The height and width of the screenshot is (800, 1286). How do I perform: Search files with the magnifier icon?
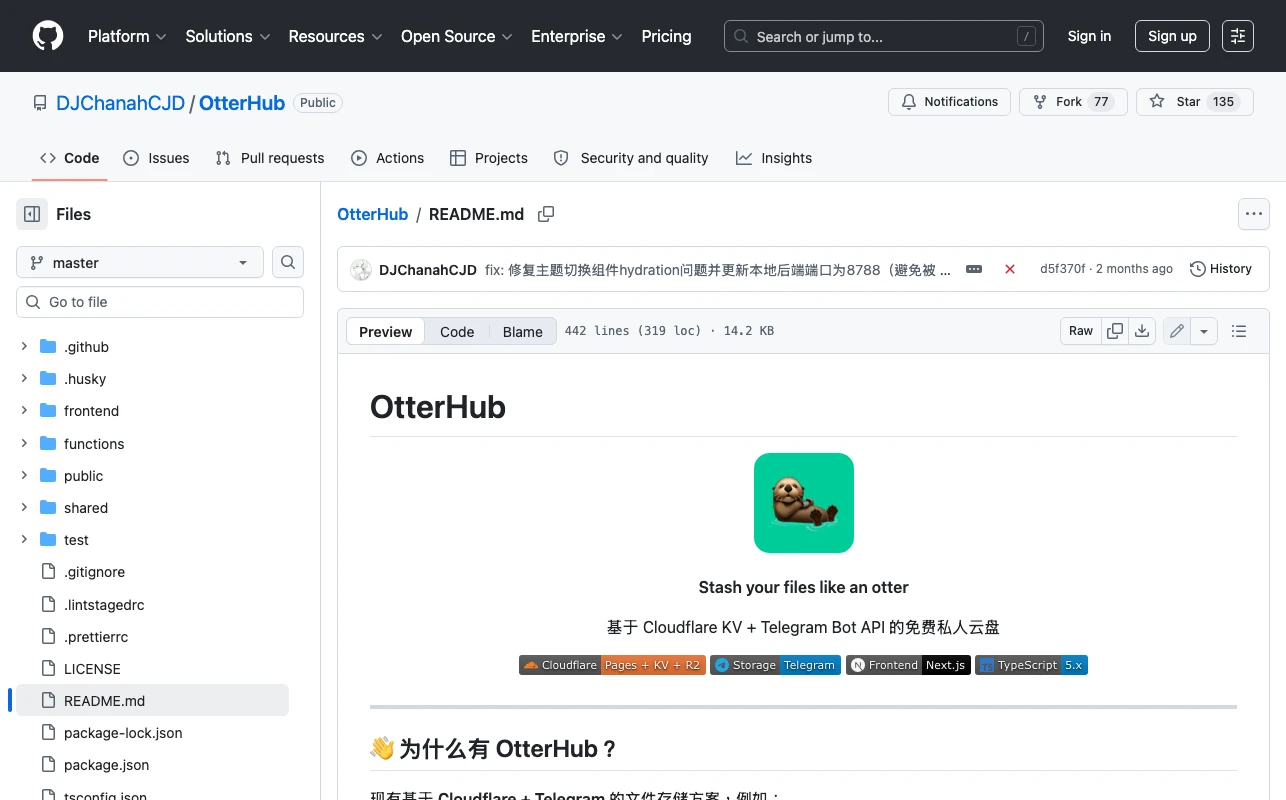(x=288, y=263)
